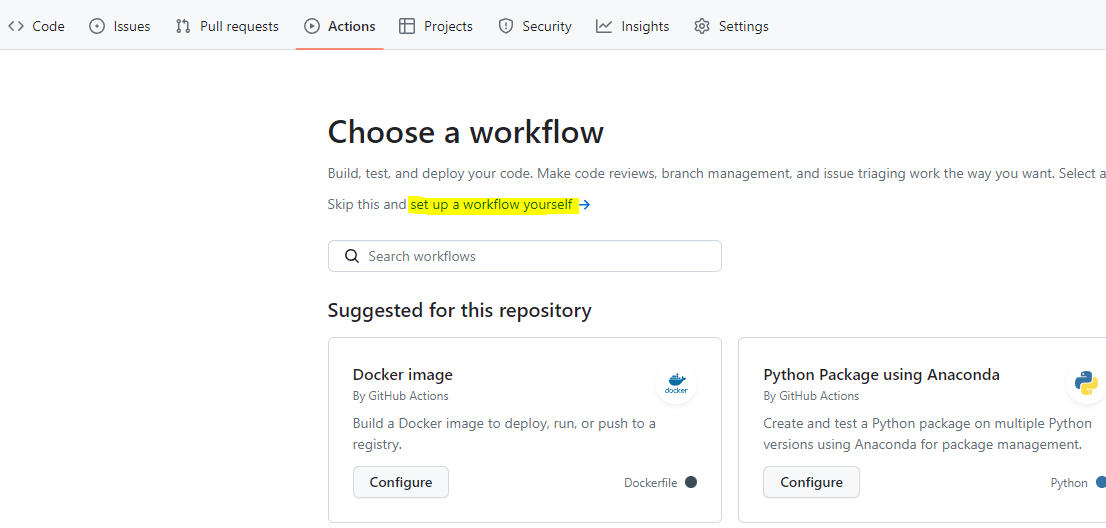Click the Python language label
The image size is (1106, 528).
1069,483
